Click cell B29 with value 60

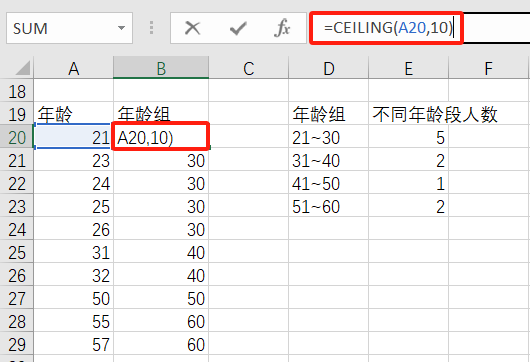pos(161,343)
